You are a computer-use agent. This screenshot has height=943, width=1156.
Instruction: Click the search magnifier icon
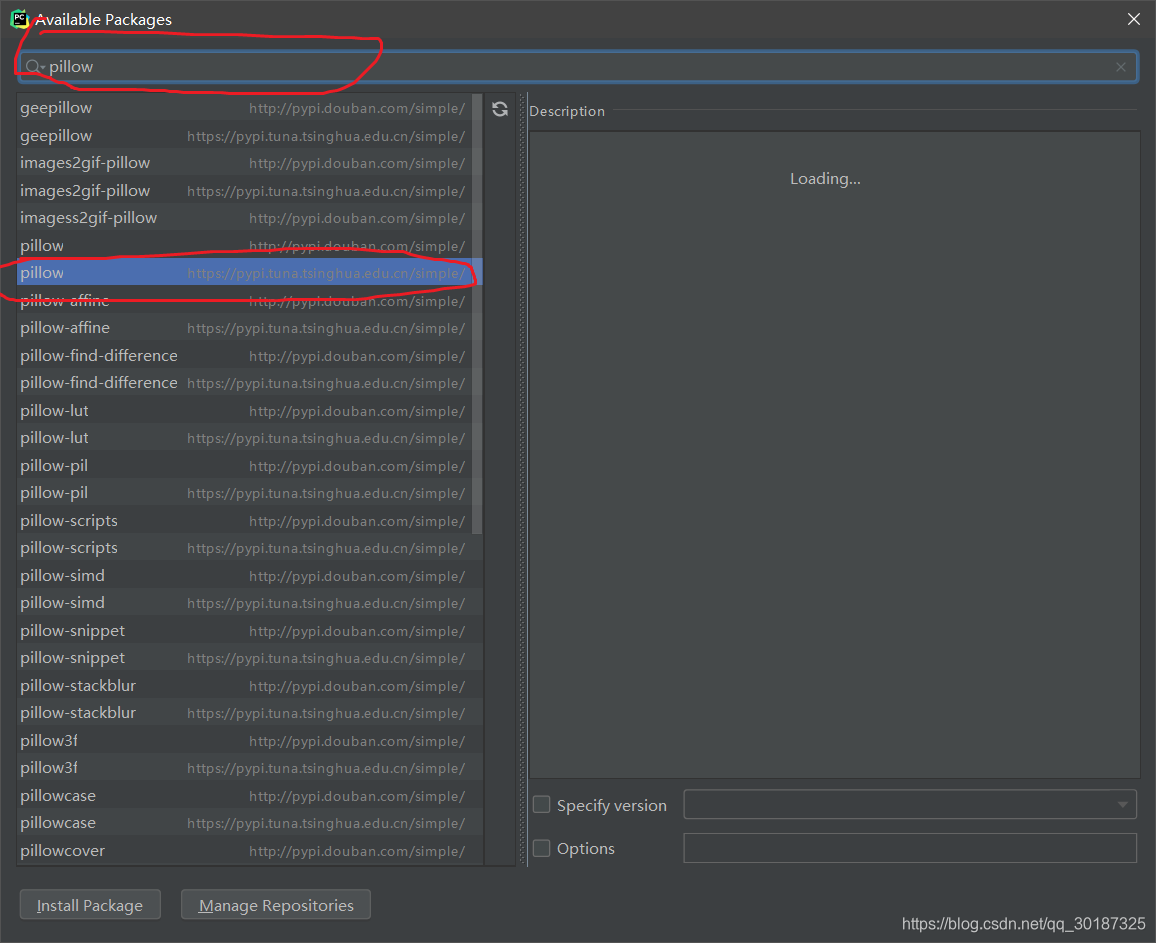33,67
